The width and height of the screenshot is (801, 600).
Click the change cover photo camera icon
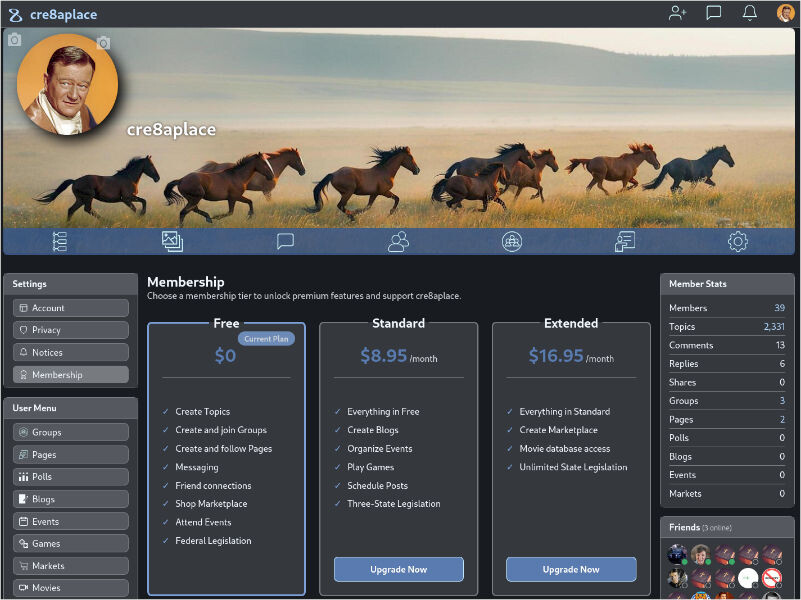[x=14, y=40]
